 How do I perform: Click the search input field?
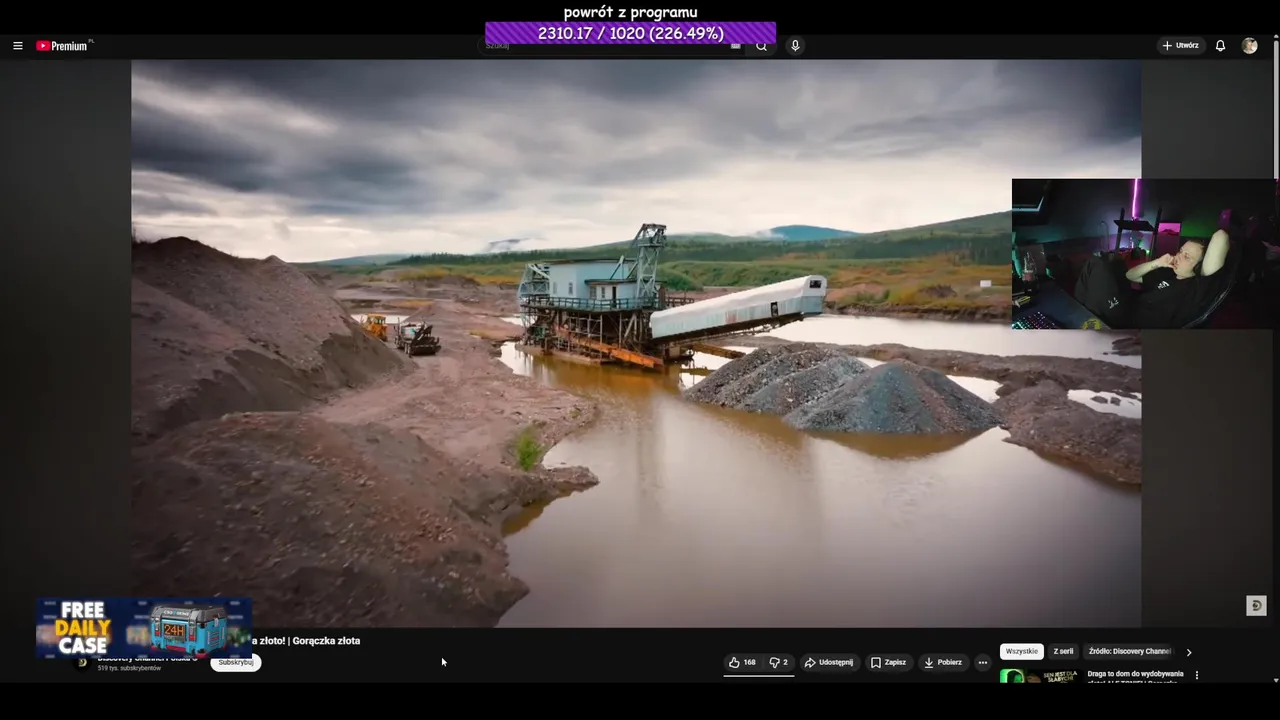click(612, 46)
